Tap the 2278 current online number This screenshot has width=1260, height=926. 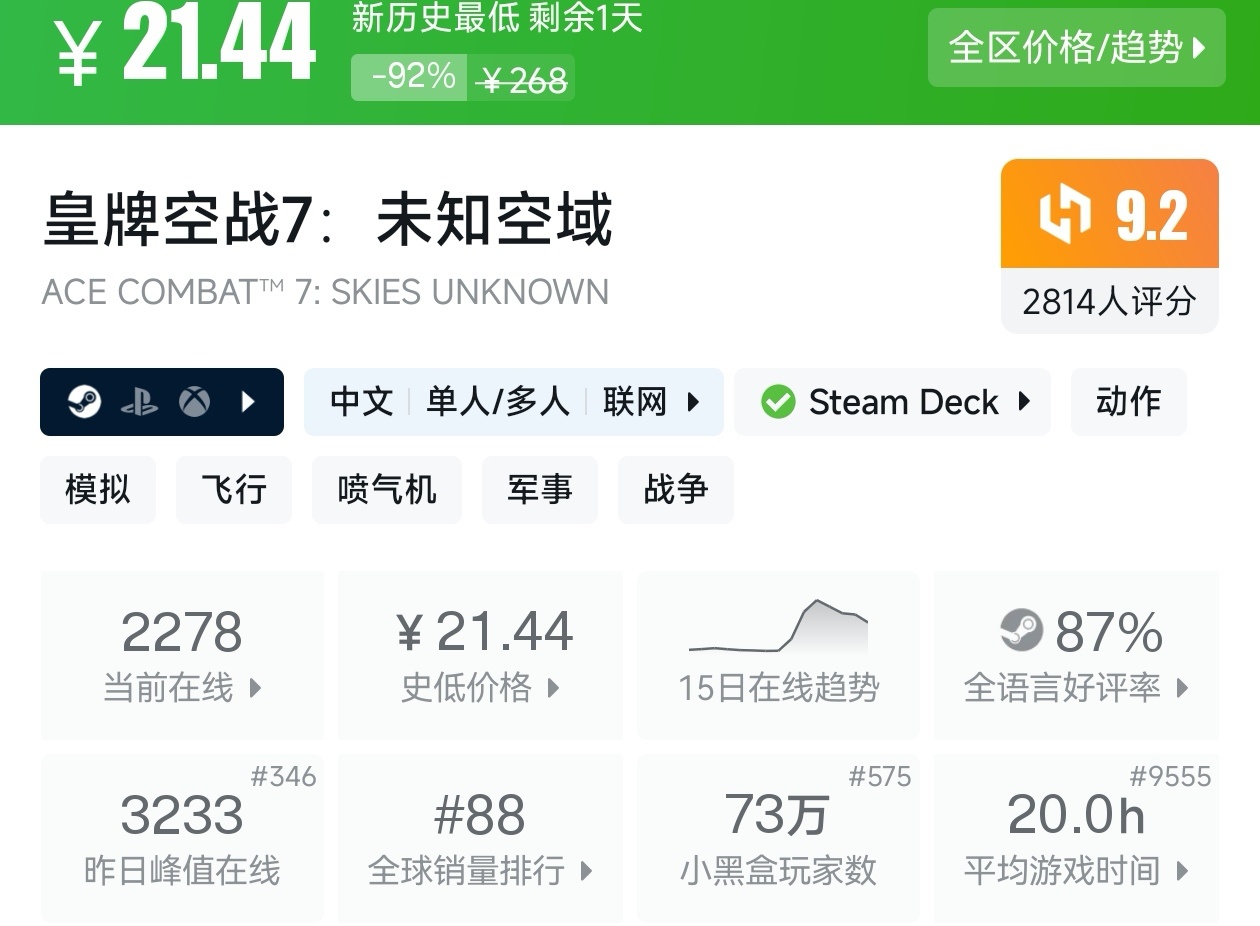coord(182,632)
